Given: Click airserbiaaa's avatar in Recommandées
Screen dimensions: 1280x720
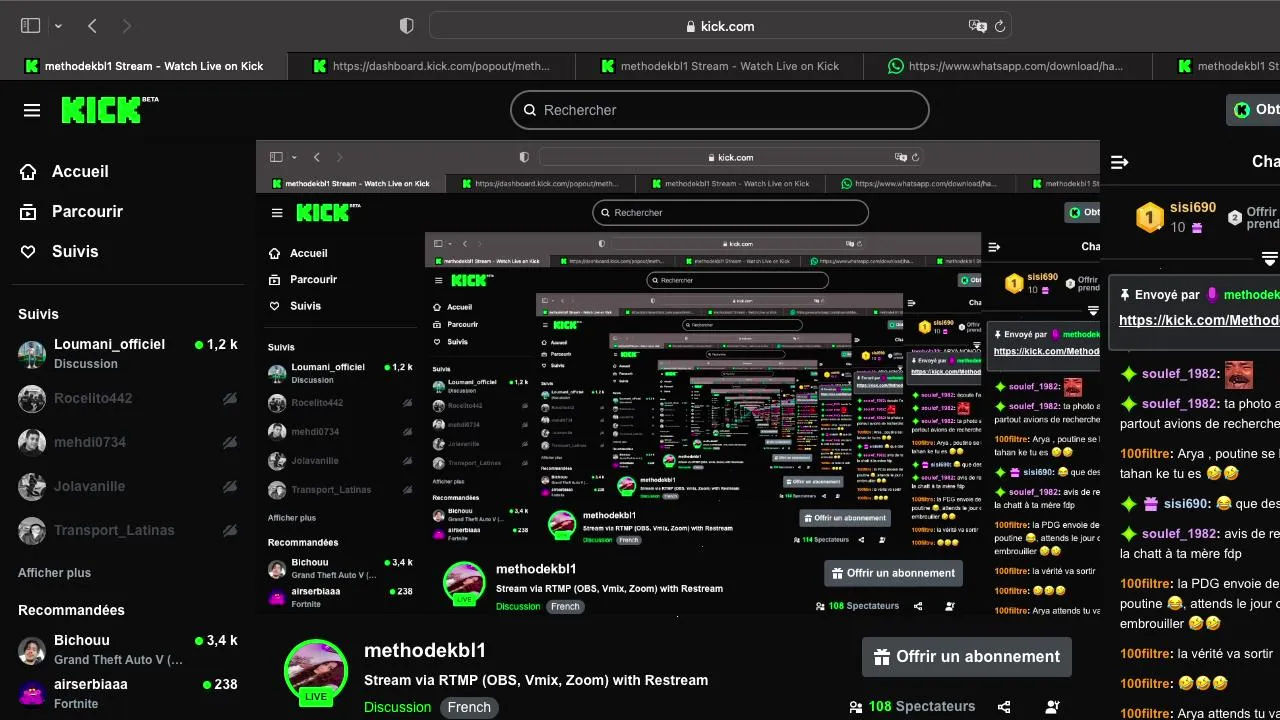Looking at the screenshot, I should point(32,694).
